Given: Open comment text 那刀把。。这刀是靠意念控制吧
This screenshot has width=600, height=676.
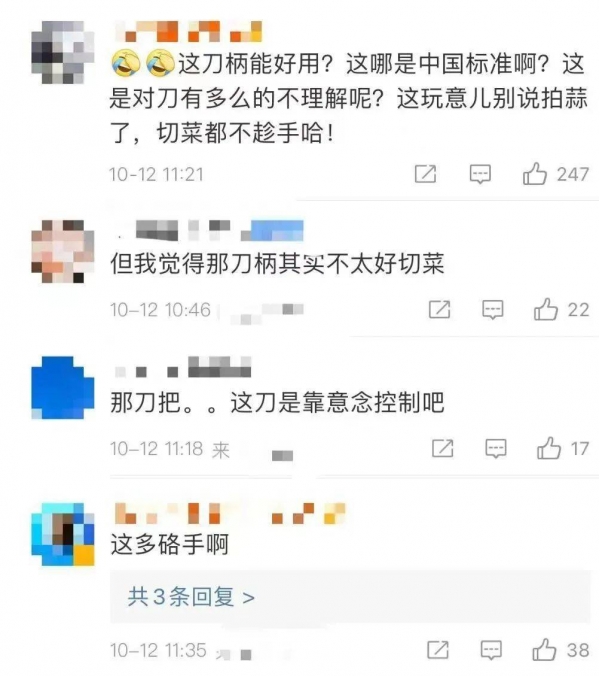Looking at the screenshot, I should click(277, 403).
